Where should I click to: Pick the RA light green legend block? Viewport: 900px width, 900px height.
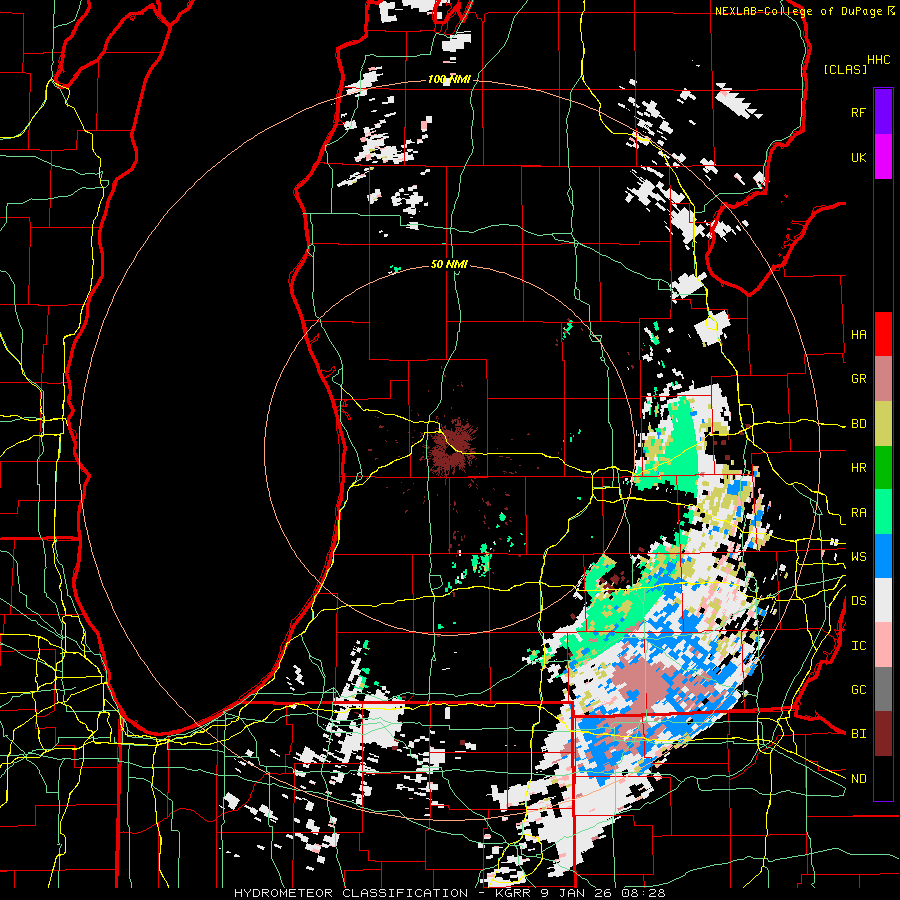[x=883, y=512]
